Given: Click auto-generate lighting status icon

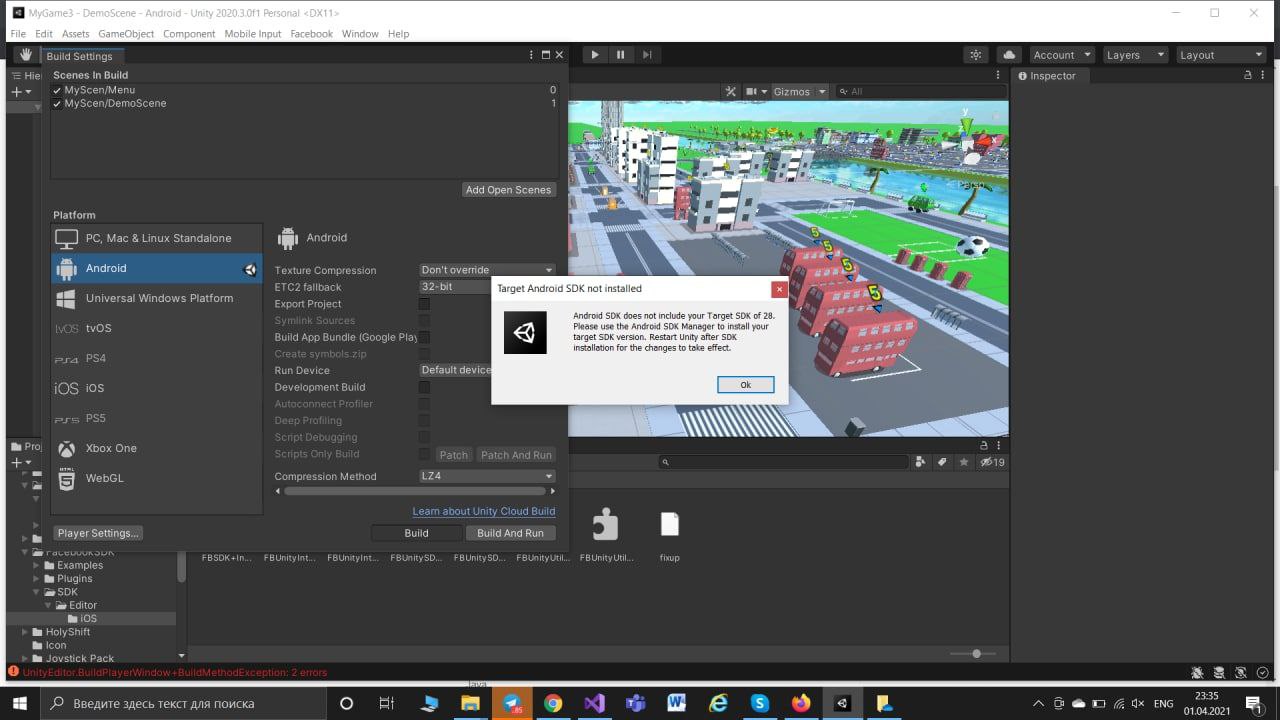Looking at the screenshot, I should point(1242,672).
